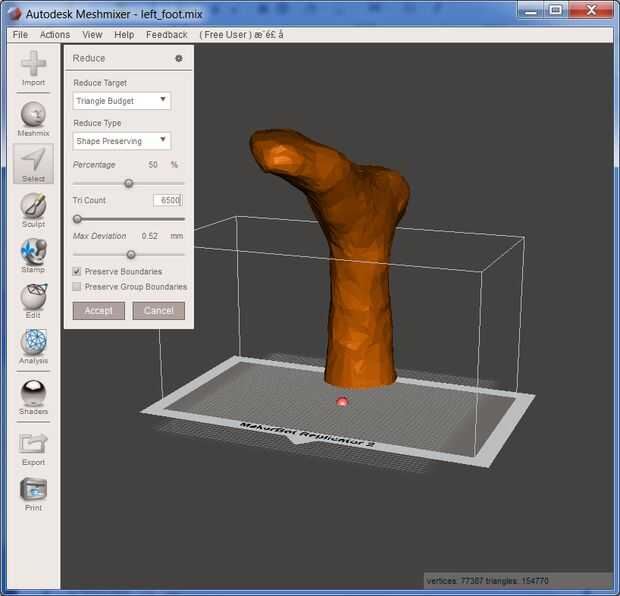Activate the Select tool
This screenshot has width=620, height=596.
pyautogui.click(x=33, y=162)
